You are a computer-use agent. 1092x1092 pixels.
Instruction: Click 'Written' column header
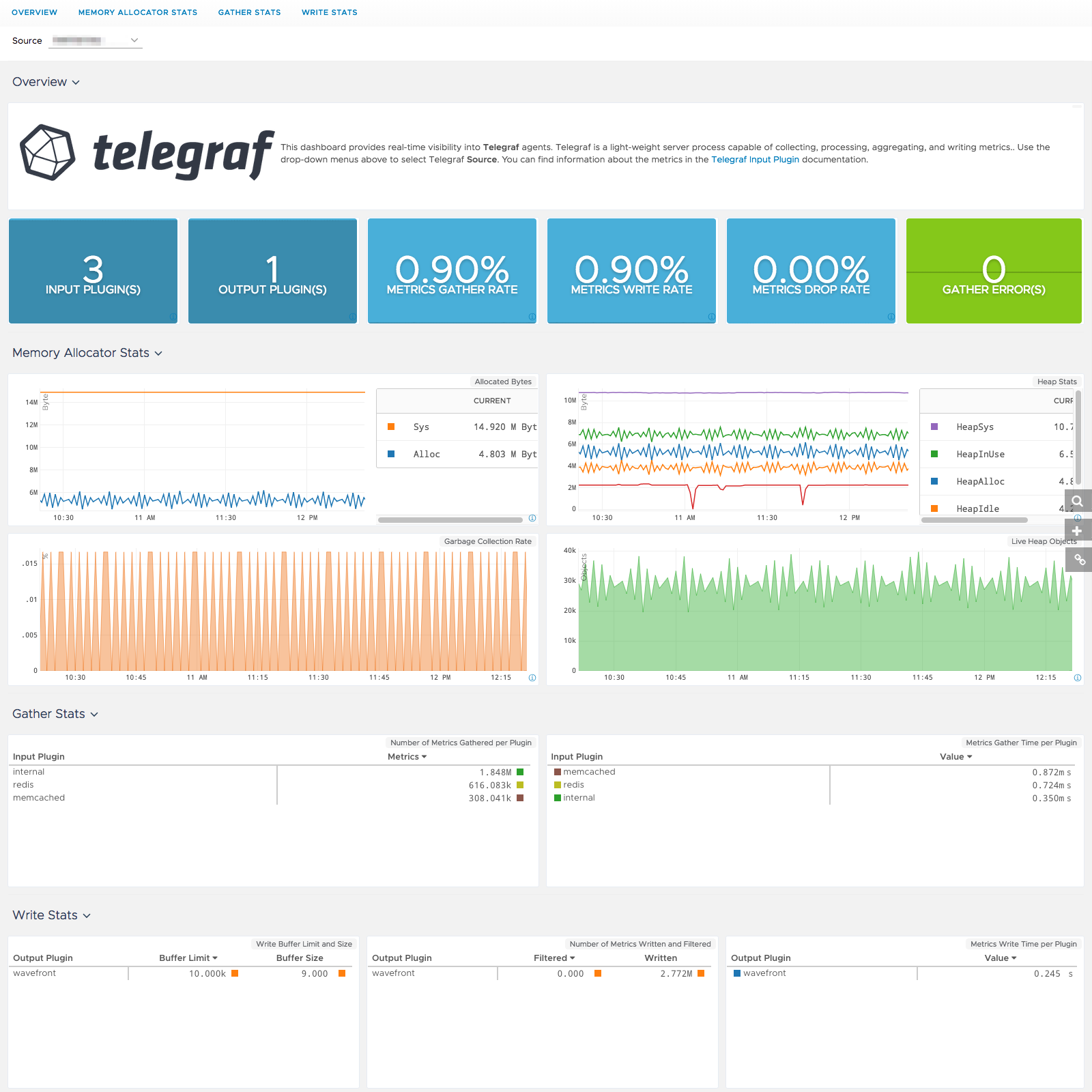click(x=661, y=958)
